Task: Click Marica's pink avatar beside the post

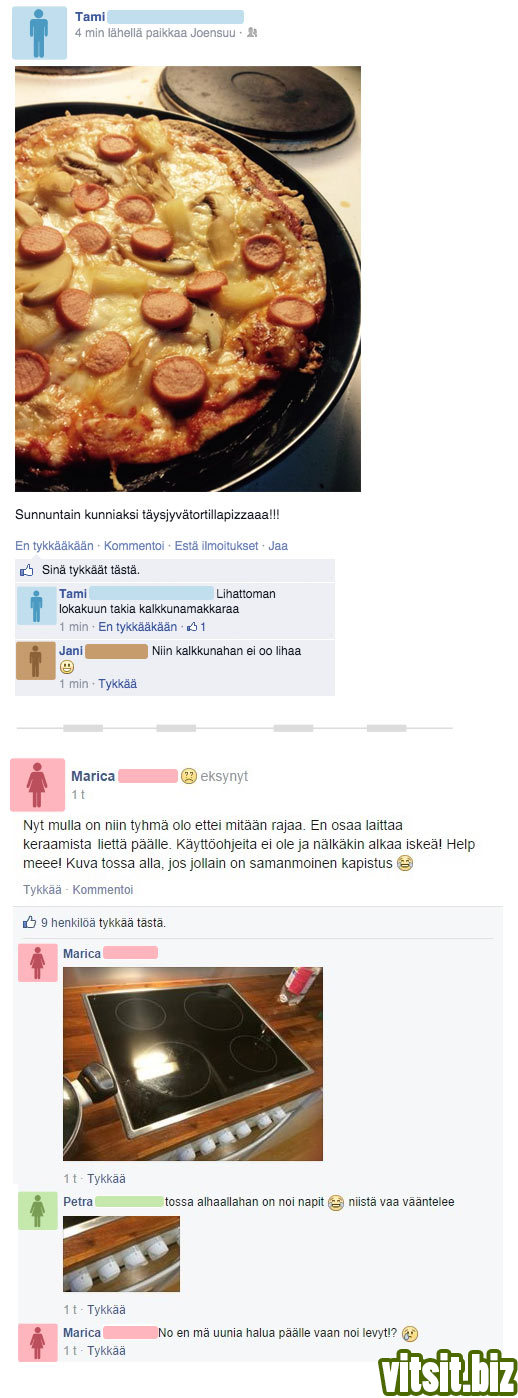Action: pos(37,785)
